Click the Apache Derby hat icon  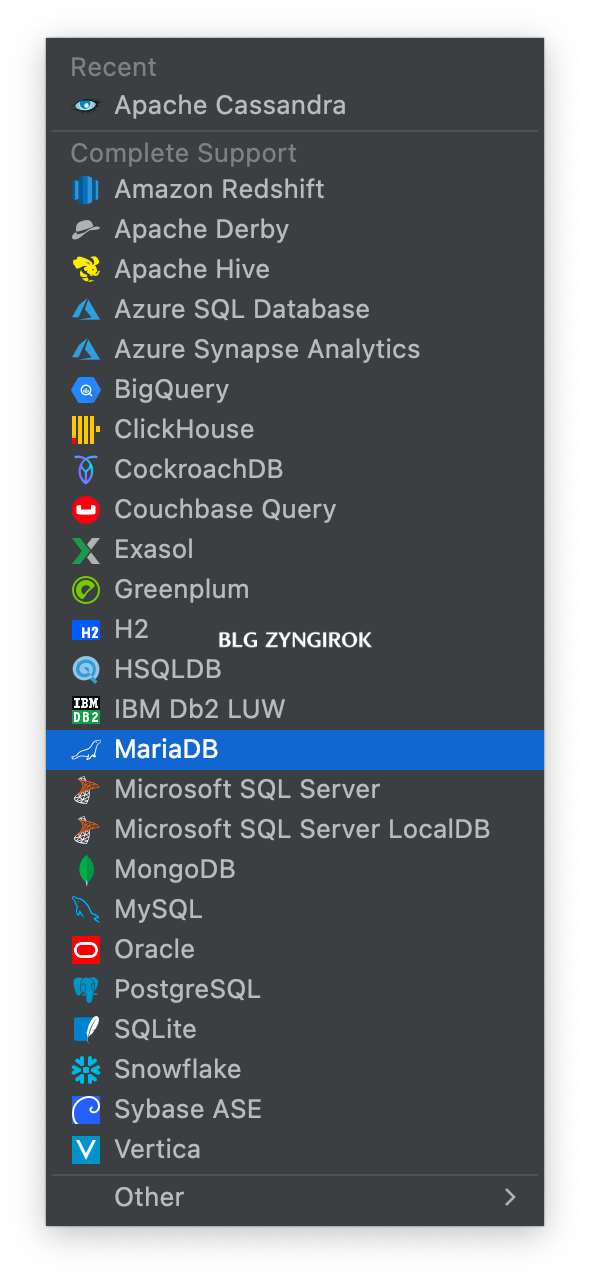point(86,229)
